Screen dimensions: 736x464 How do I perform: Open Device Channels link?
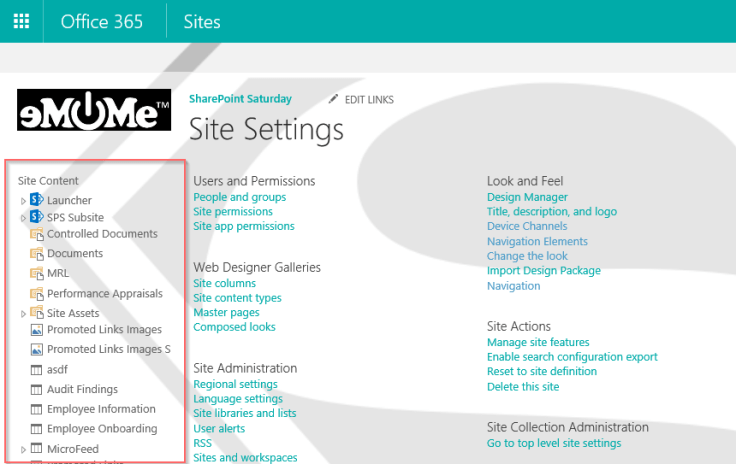tap(527, 226)
